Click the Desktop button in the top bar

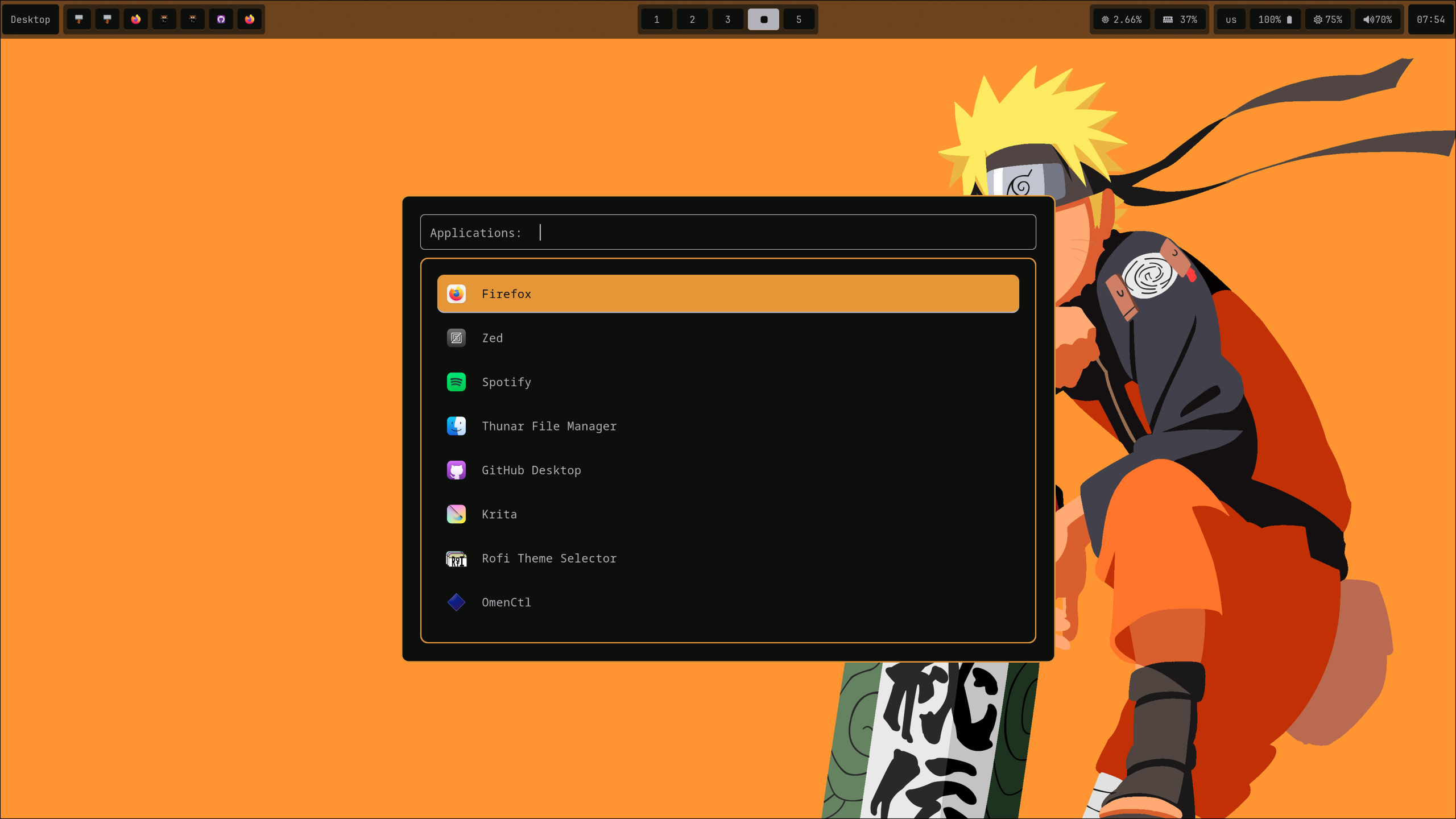[x=30, y=19]
